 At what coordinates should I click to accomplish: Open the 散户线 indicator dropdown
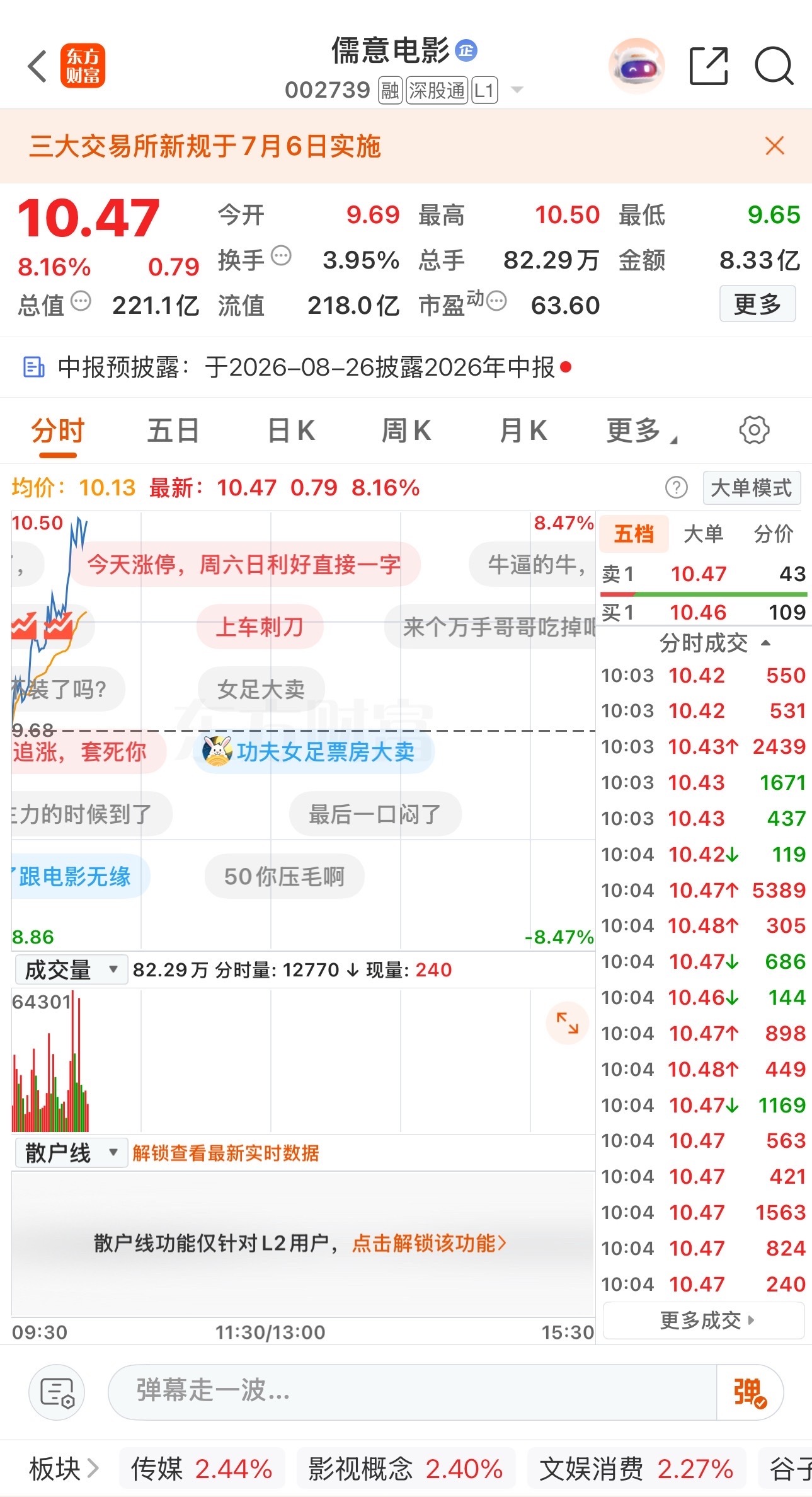(x=71, y=1153)
